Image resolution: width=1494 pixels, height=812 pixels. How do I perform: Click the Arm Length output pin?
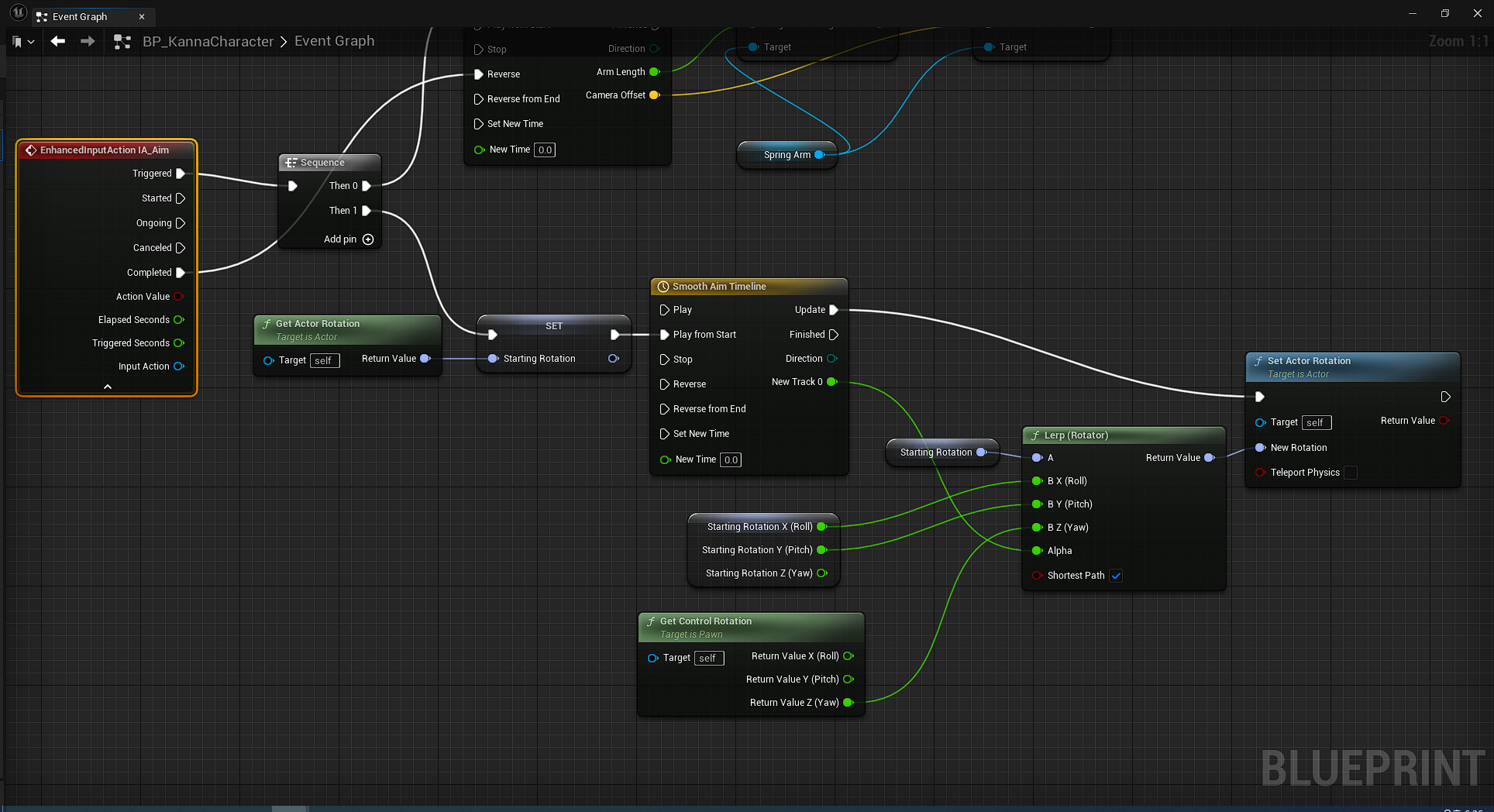655,72
